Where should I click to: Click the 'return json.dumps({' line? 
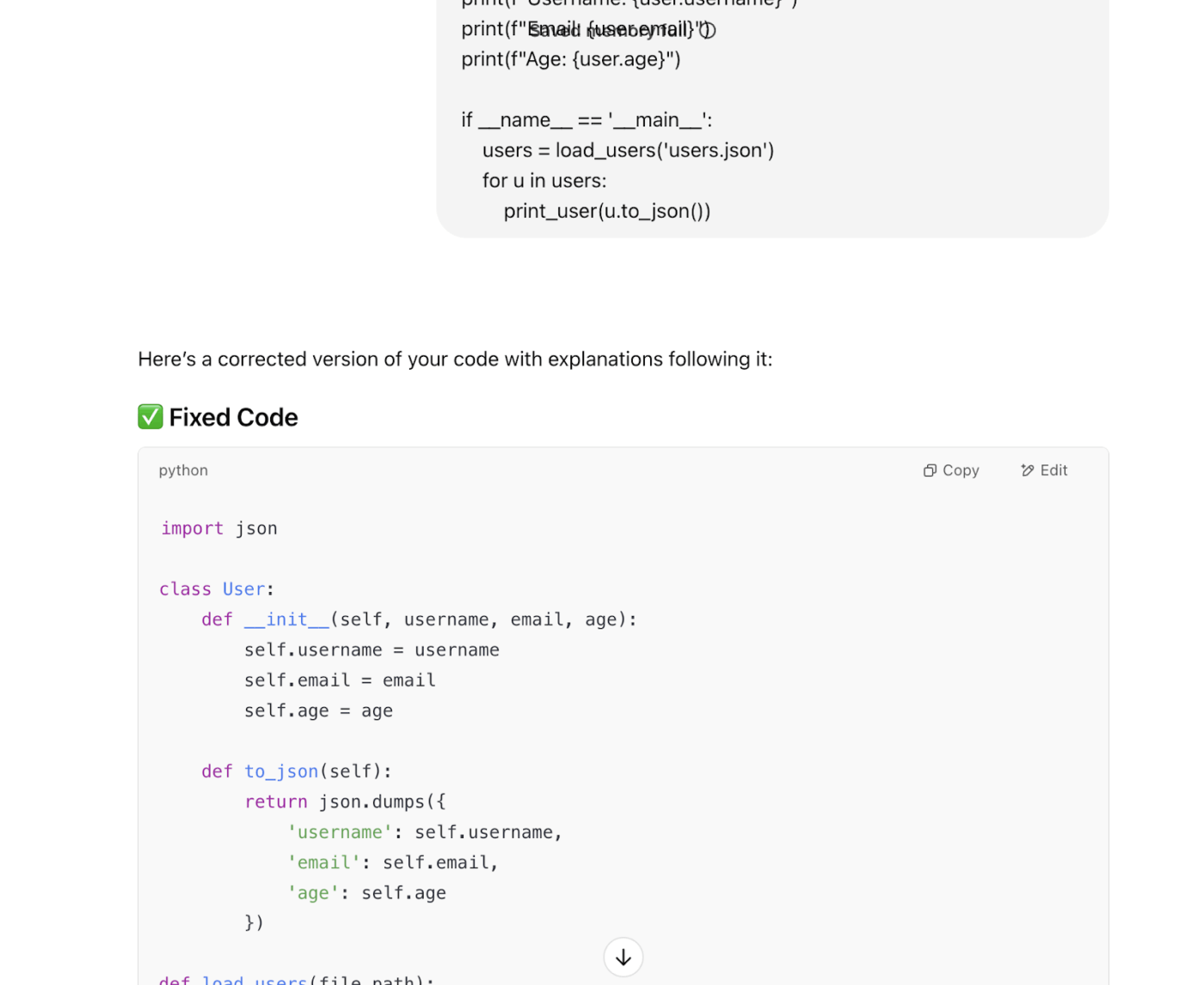pyautogui.click(x=345, y=802)
